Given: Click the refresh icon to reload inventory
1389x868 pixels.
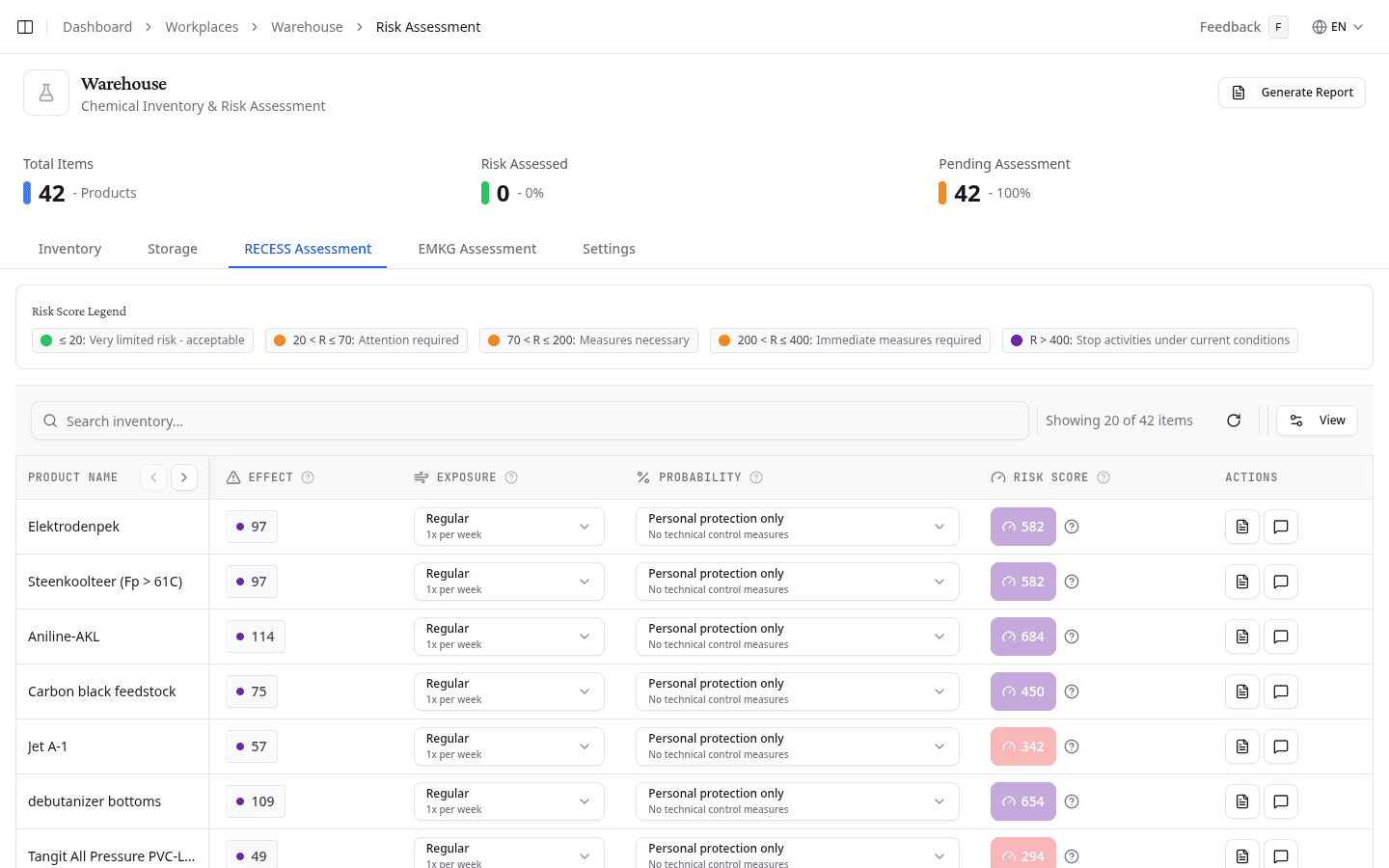Looking at the screenshot, I should coord(1234,420).
